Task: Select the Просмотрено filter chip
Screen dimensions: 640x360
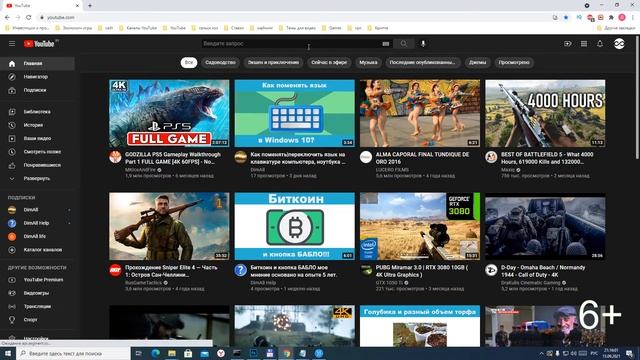Action: pos(514,62)
